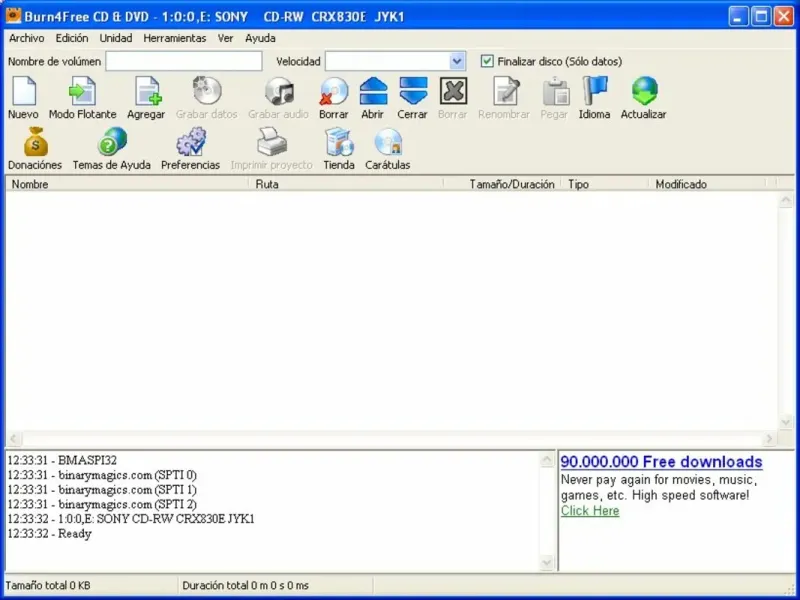The width and height of the screenshot is (800, 600).
Task: Erase disc with the Borrar CD icon
Action: pyautogui.click(x=334, y=91)
